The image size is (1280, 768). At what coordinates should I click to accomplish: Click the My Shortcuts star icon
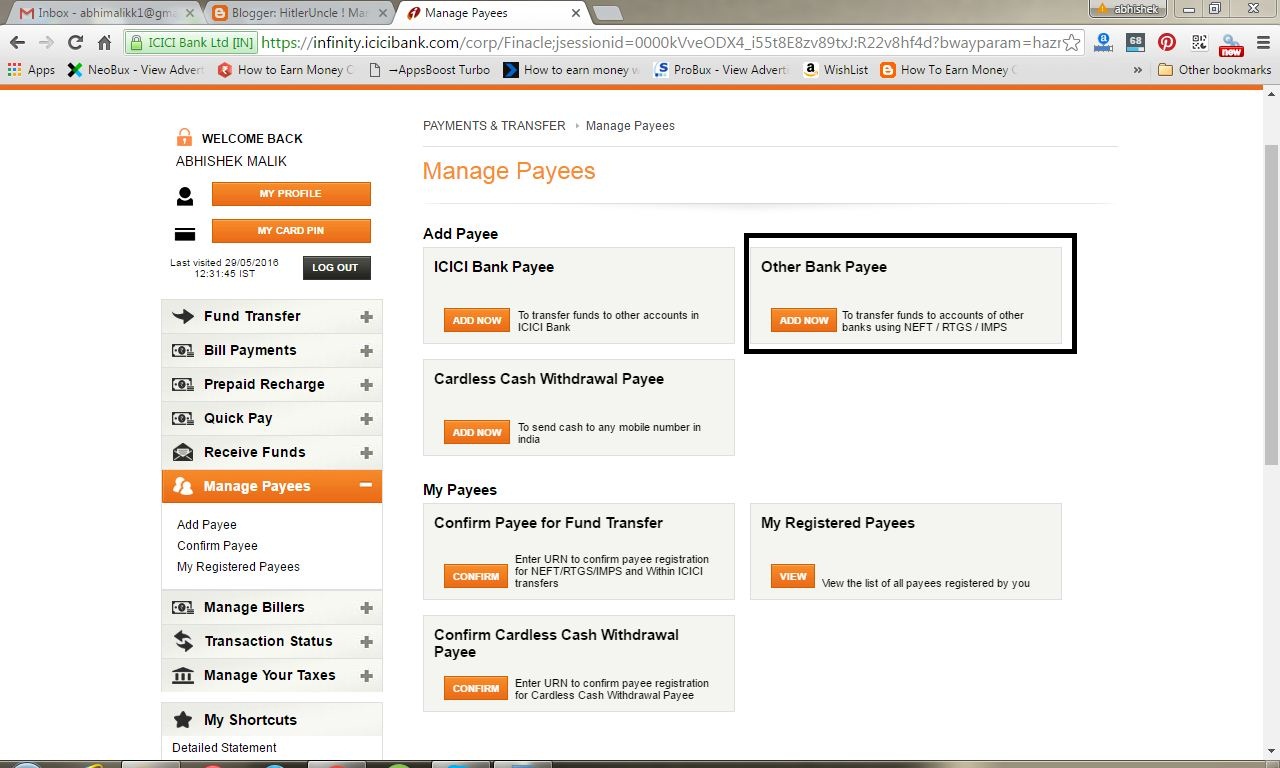tap(183, 720)
